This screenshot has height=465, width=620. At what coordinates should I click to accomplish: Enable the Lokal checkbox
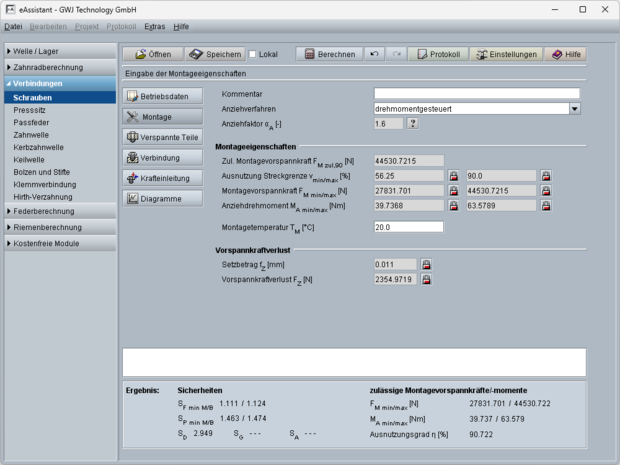click(253, 54)
